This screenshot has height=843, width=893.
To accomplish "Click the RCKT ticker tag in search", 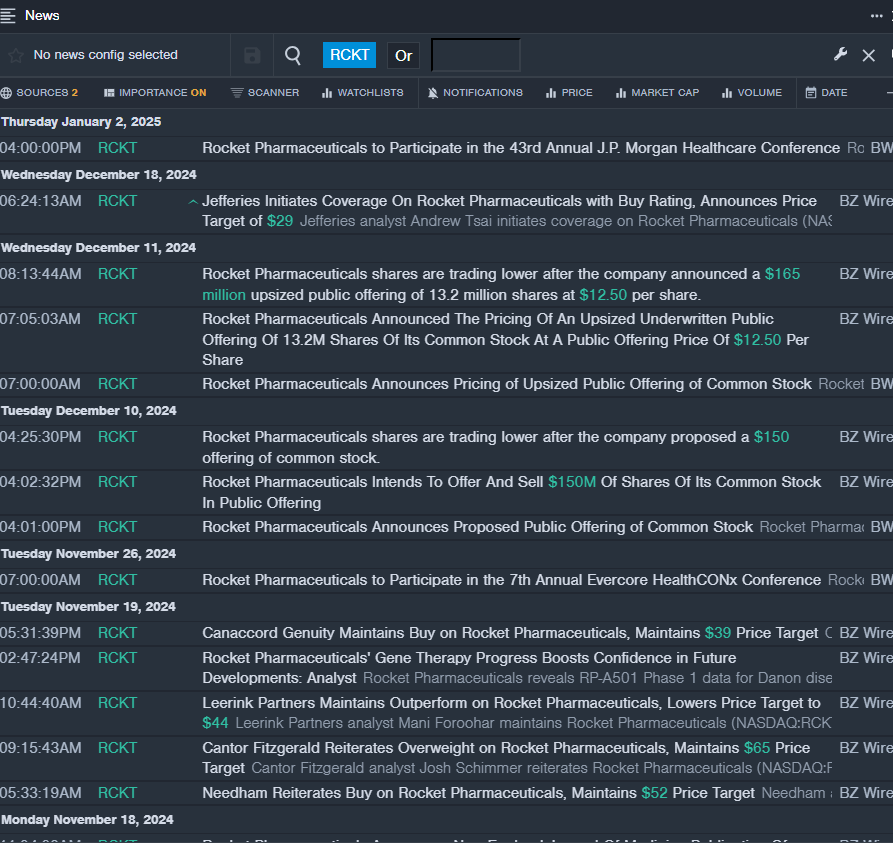I will (349, 55).
